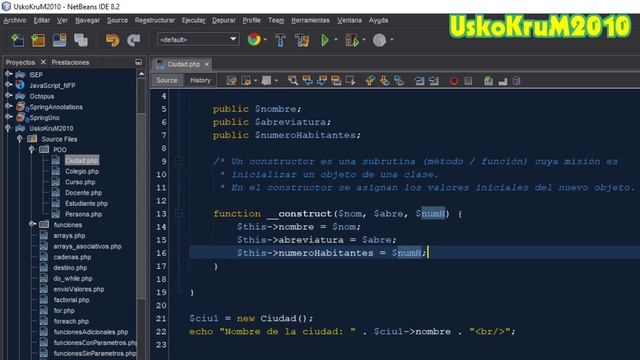Screen dimensions: 640x360
Task: Open dropdown arrow next to Chrome icon
Action: click(x=265, y=40)
